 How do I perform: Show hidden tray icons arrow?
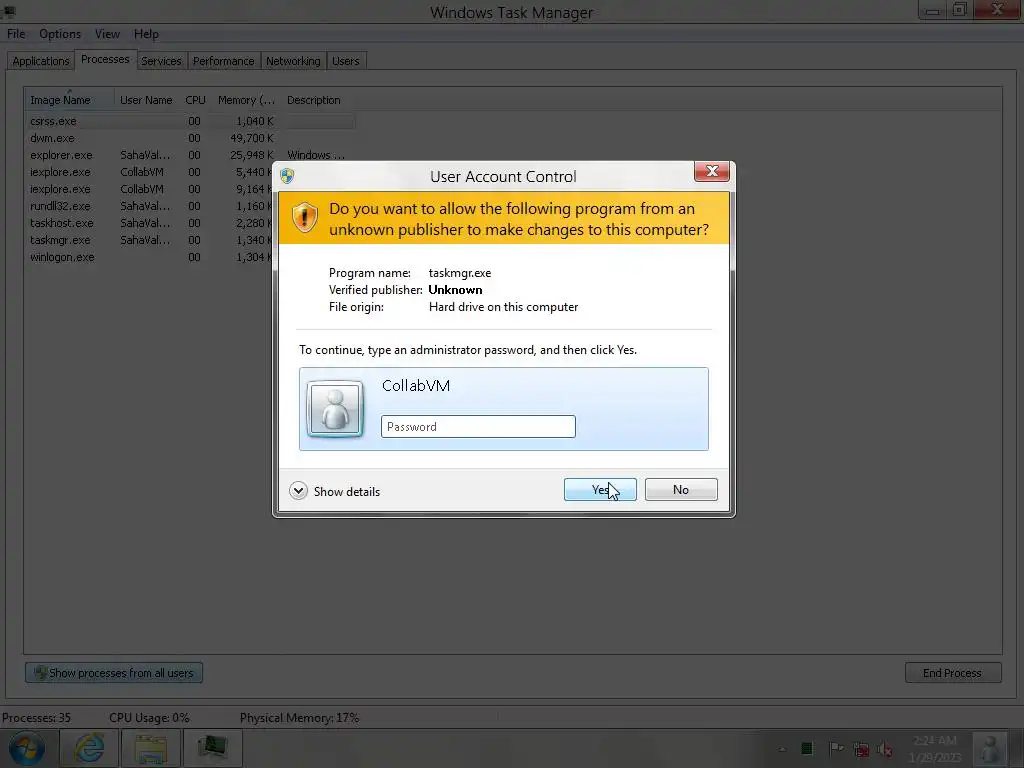pos(782,749)
